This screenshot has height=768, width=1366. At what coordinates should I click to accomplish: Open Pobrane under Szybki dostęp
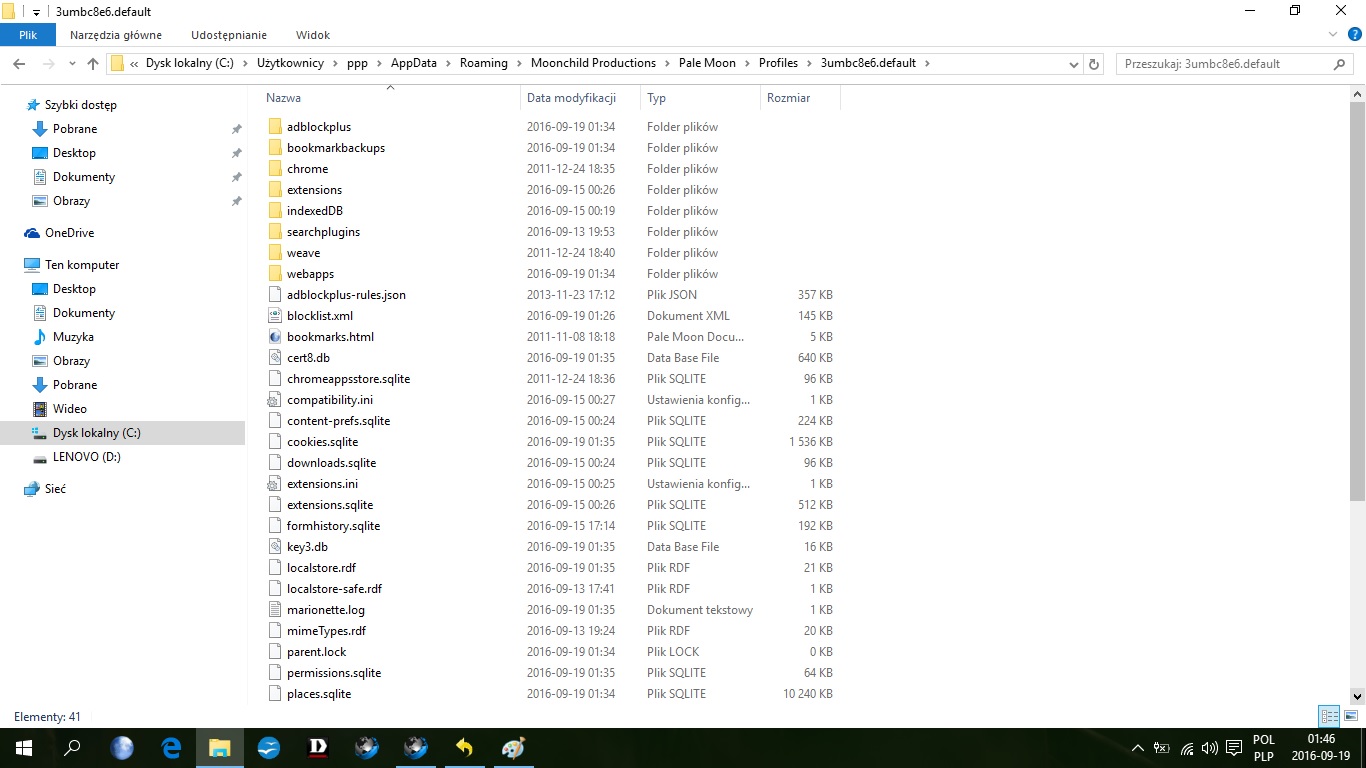(75, 129)
